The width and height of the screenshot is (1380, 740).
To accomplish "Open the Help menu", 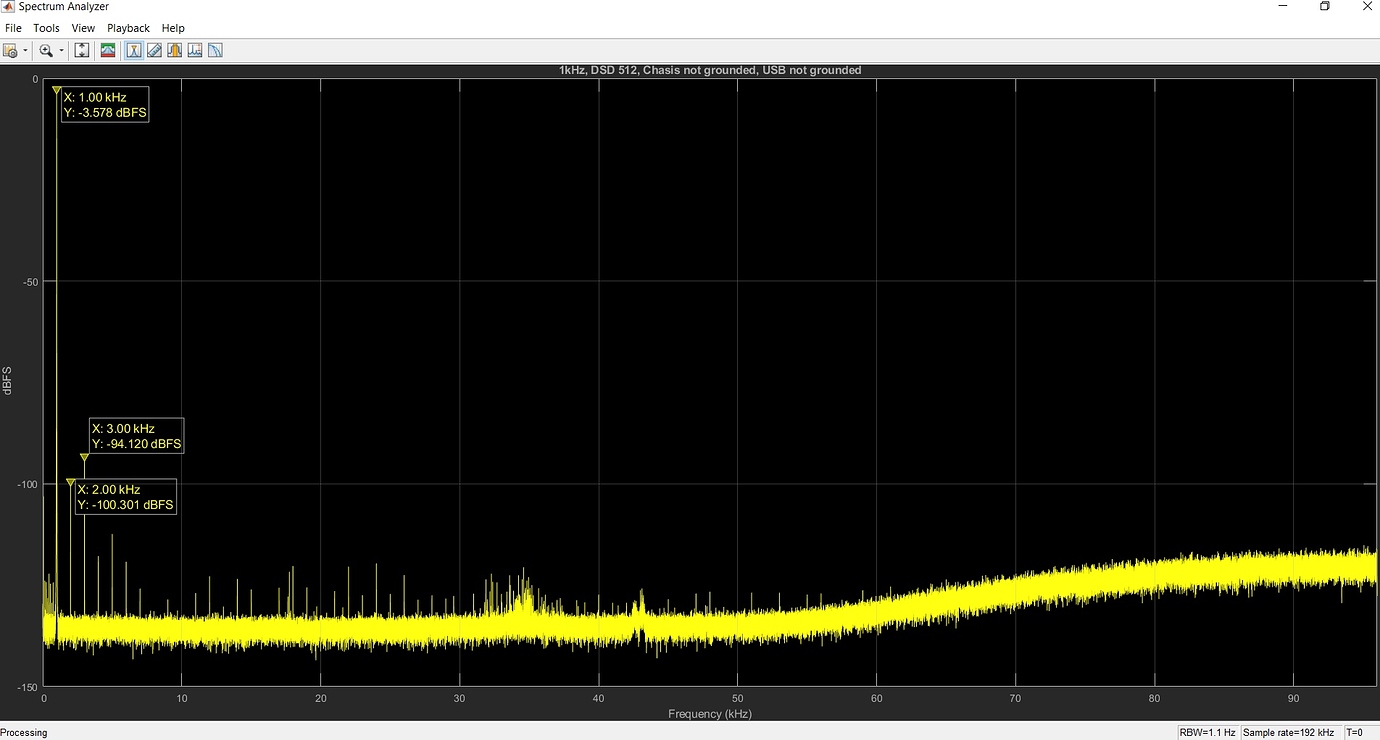I will 173,28.
